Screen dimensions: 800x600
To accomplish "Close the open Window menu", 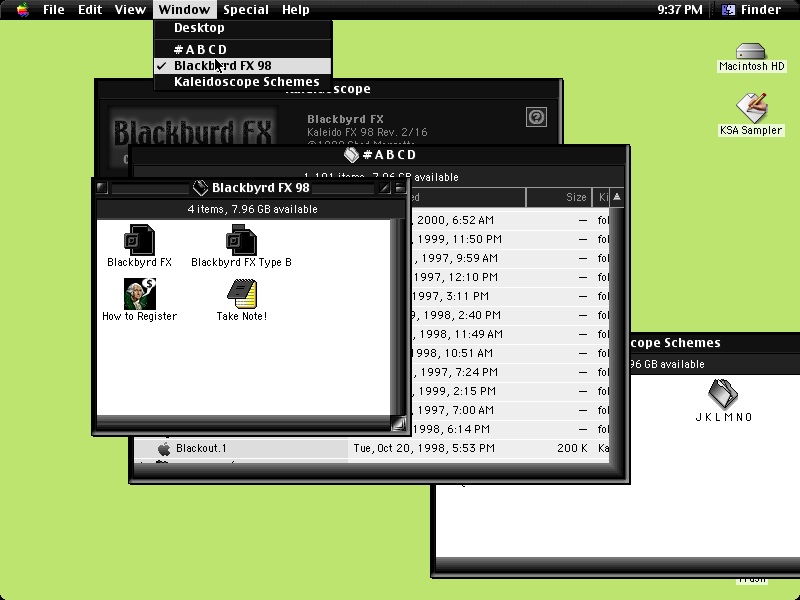I will tap(184, 10).
